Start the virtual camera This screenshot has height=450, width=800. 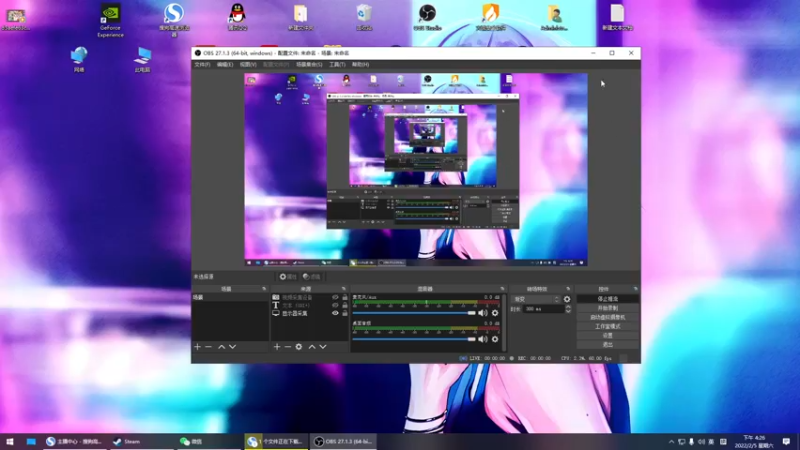pyautogui.click(x=608, y=317)
